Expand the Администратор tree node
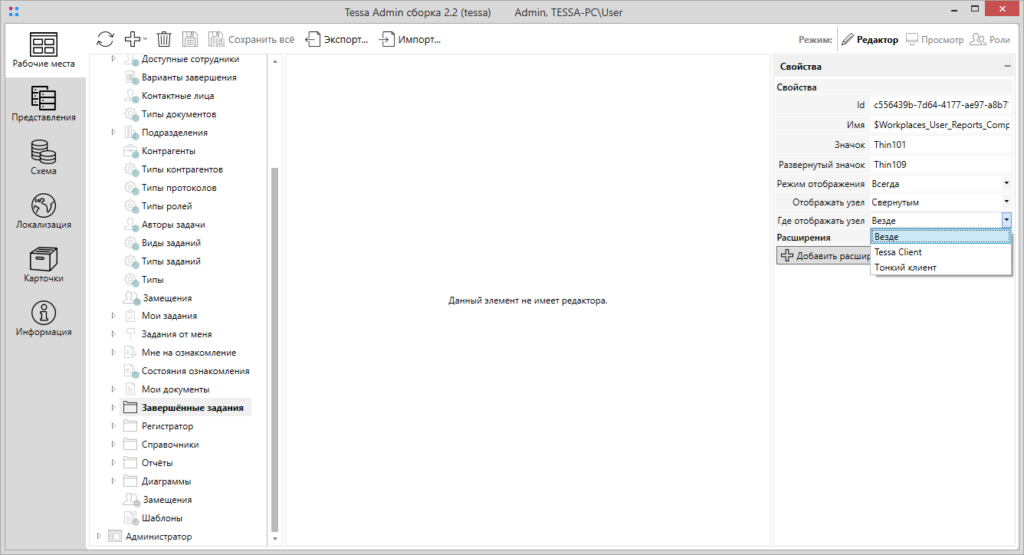 pos(98,537)
